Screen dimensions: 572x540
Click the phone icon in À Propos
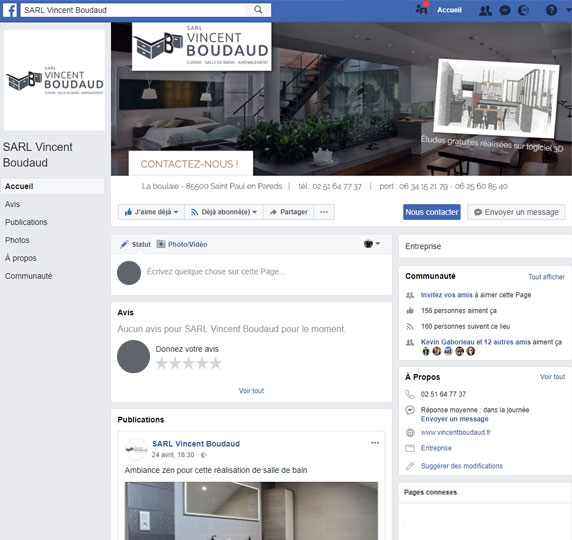coord(410,394)
